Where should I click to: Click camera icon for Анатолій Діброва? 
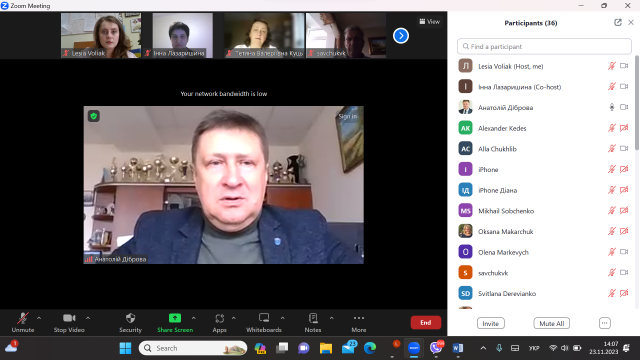coord(624,107)
